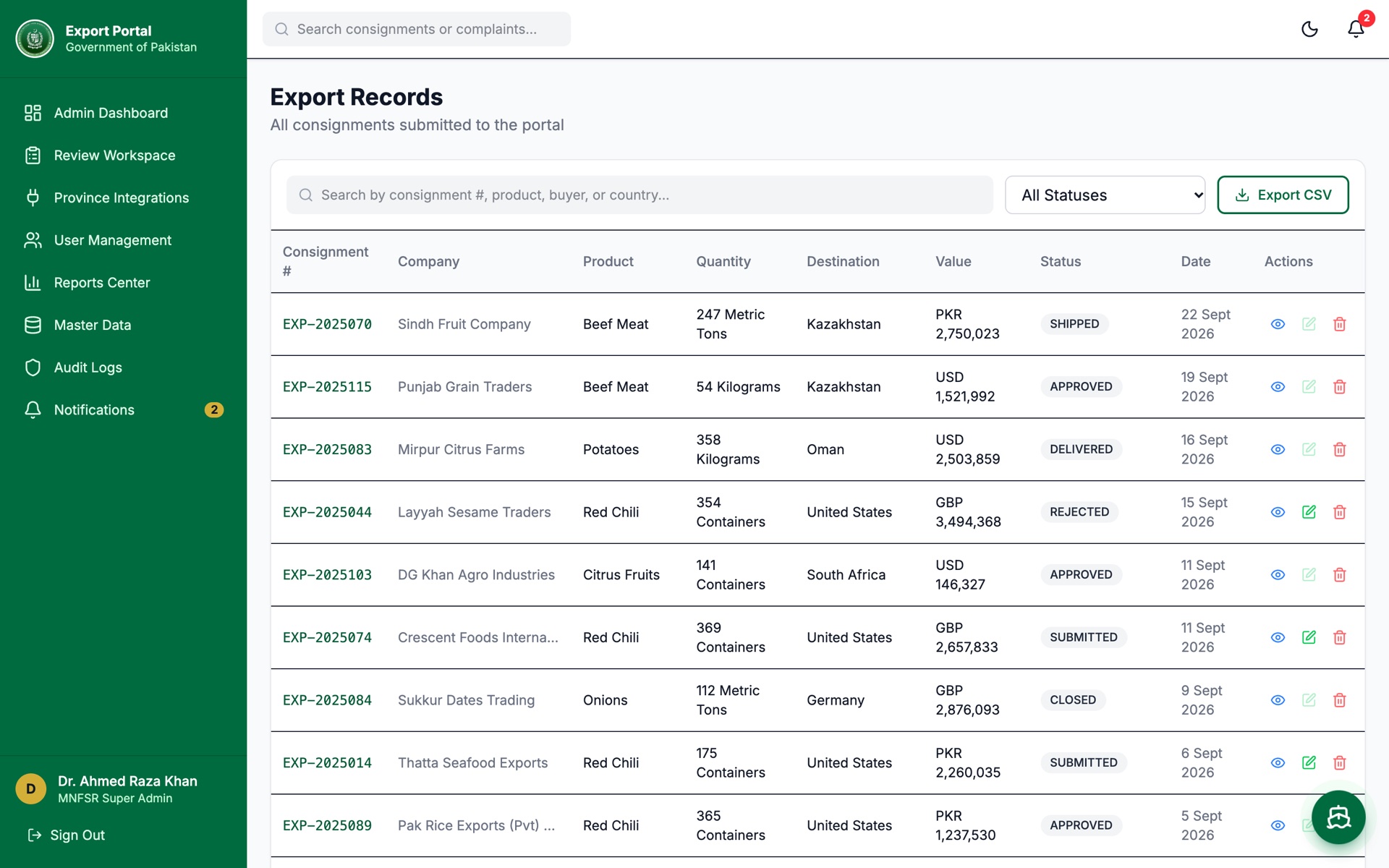The image size is (1389, 868).
Task: Open Notifications in the sidebar
Action: point(123,409)
